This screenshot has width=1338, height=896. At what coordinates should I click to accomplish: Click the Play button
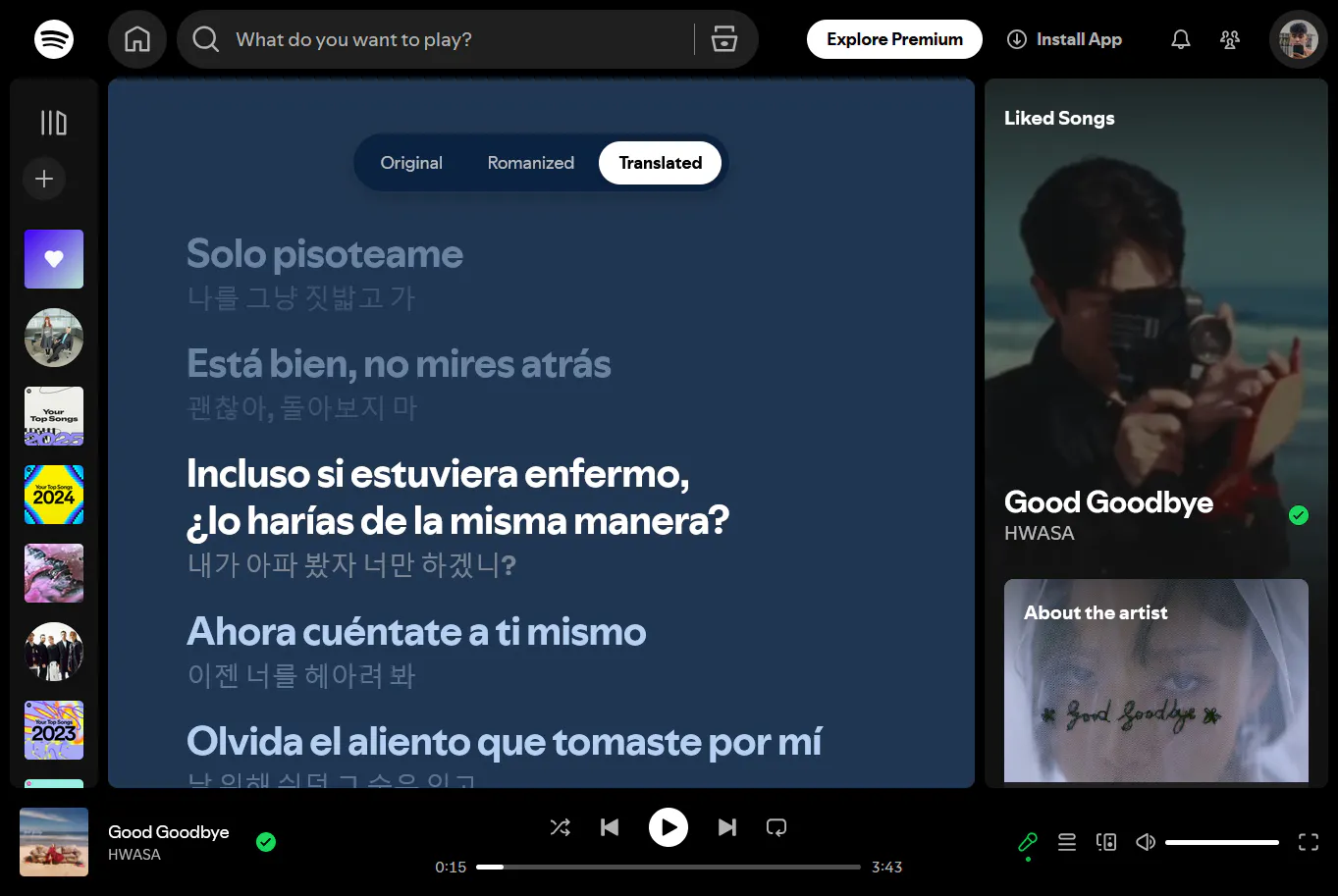pos(669,827)
